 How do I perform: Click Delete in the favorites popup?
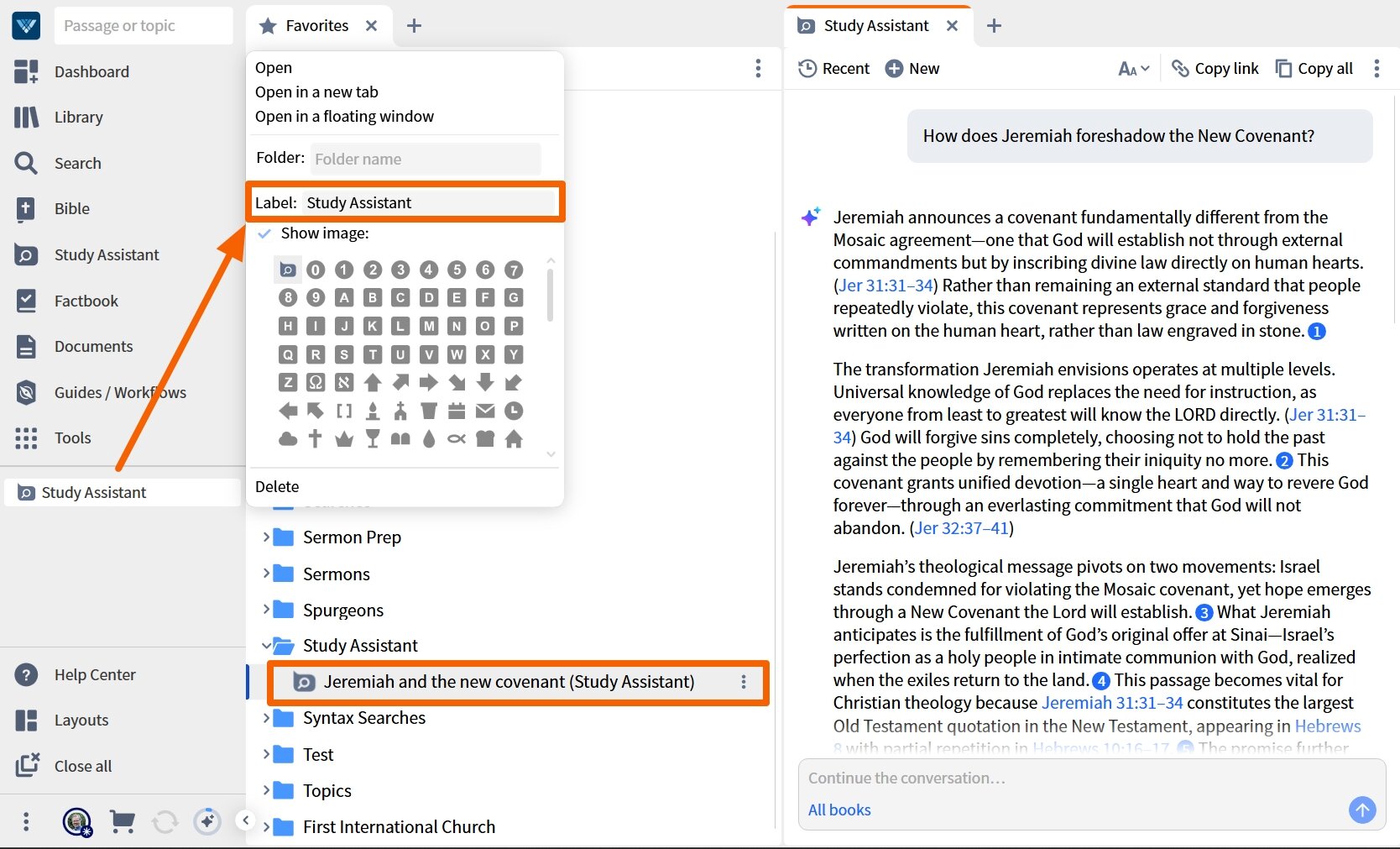(x=277, y=486)
